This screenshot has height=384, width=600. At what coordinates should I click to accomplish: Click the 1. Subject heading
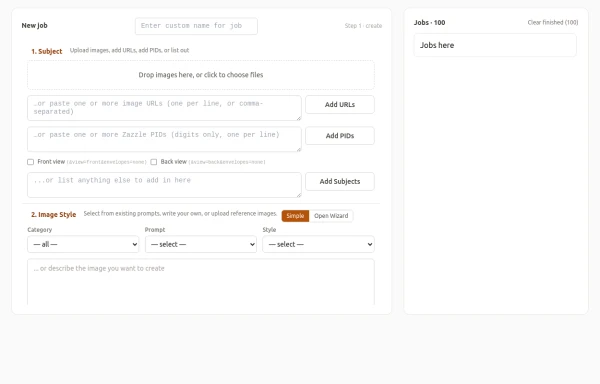47,51
